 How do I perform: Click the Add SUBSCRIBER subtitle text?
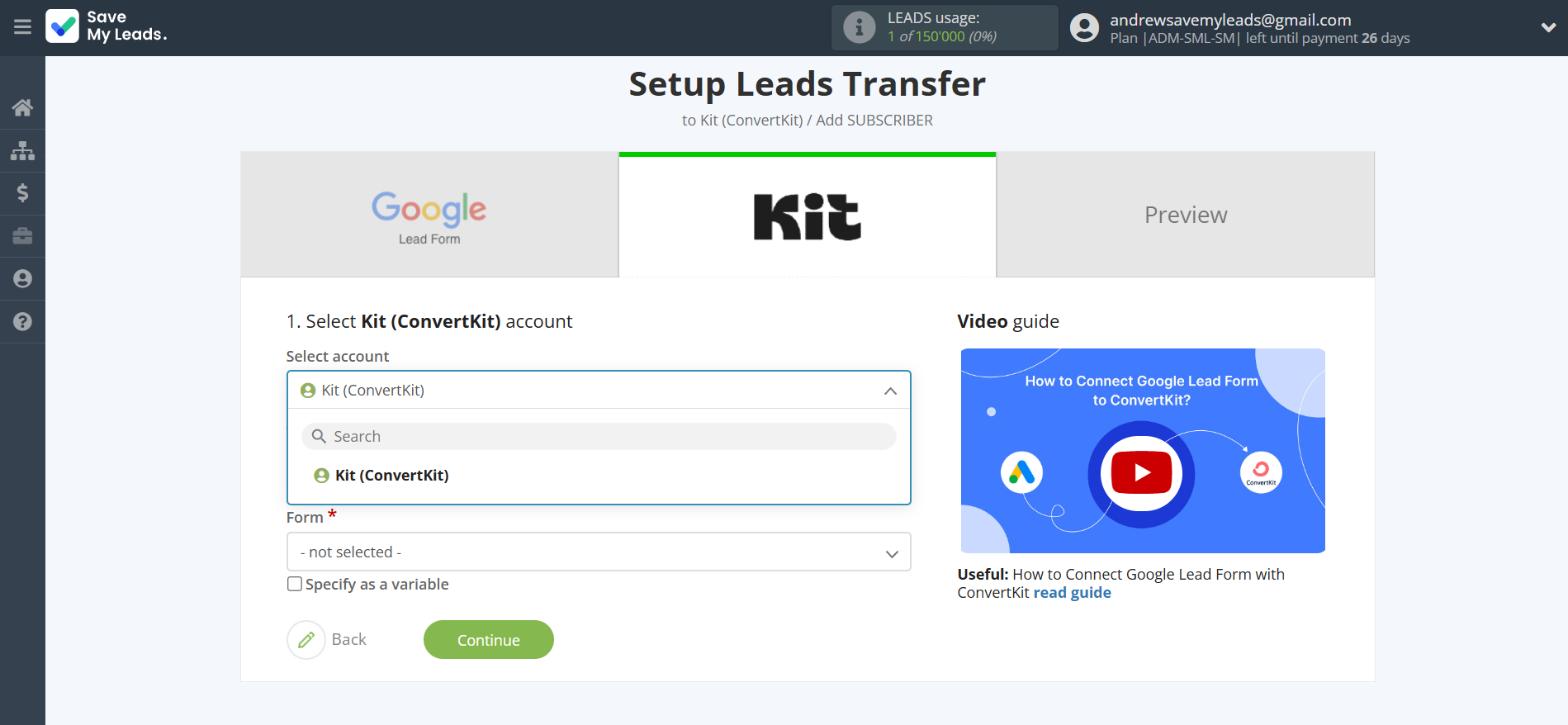874,121
